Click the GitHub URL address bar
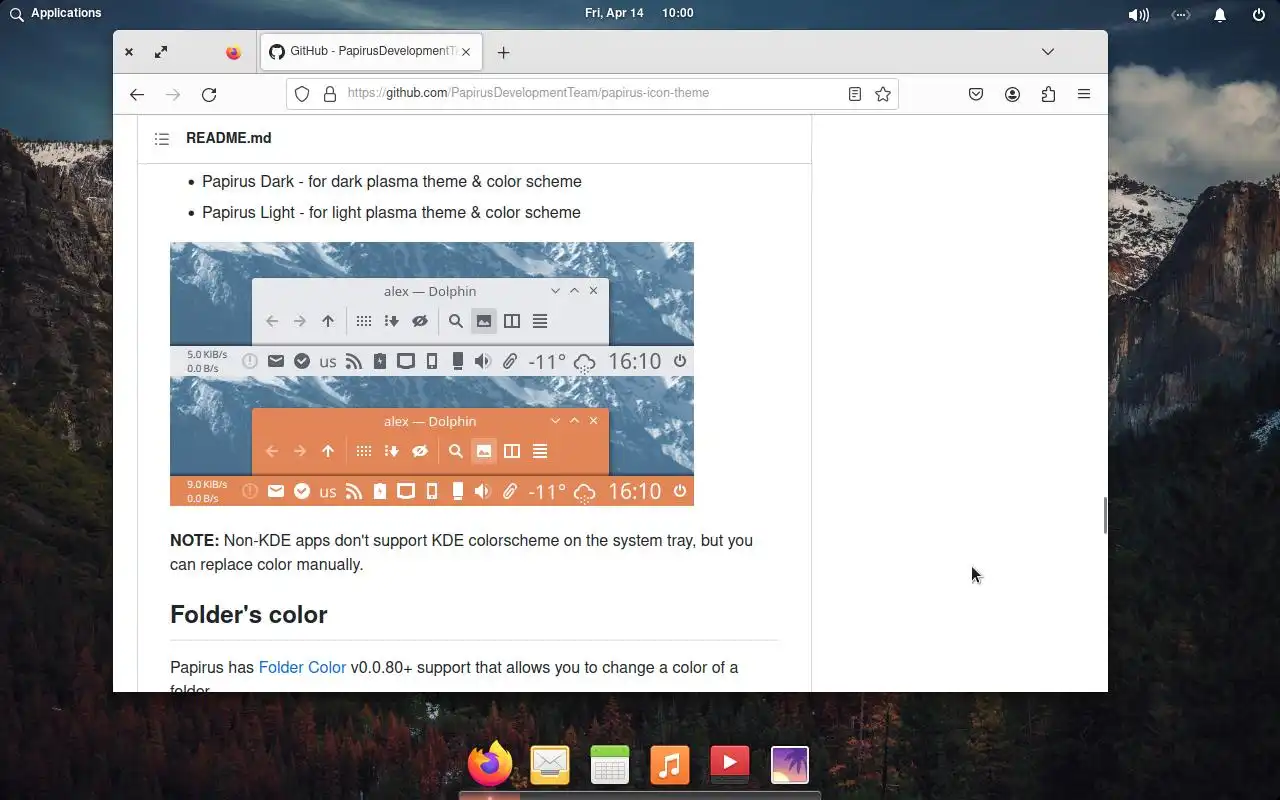 [592, 93]
